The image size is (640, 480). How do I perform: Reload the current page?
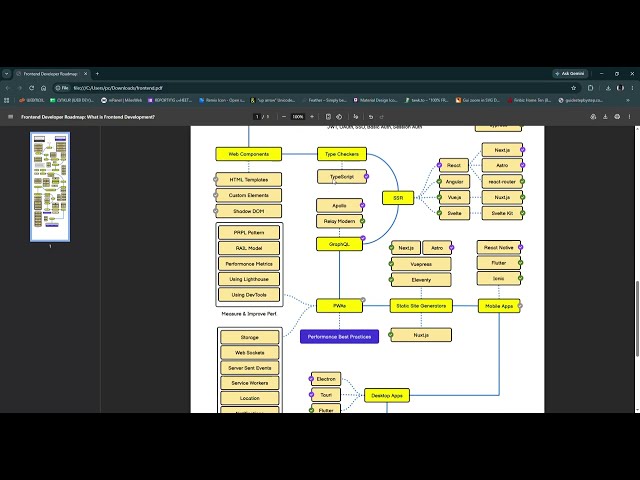point(31,88)
